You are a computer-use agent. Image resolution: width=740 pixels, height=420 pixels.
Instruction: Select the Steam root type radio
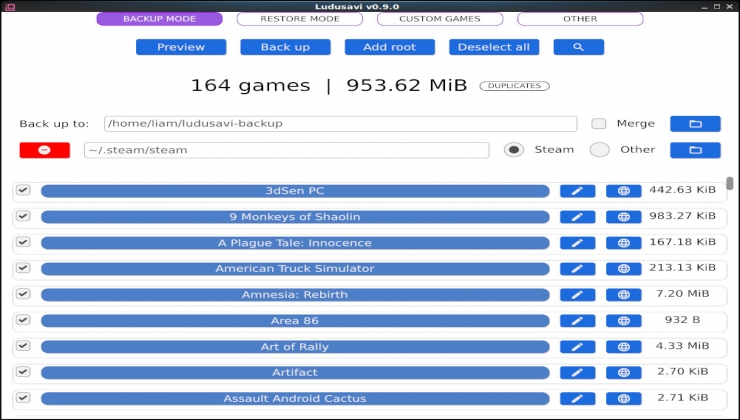[513, 150]
